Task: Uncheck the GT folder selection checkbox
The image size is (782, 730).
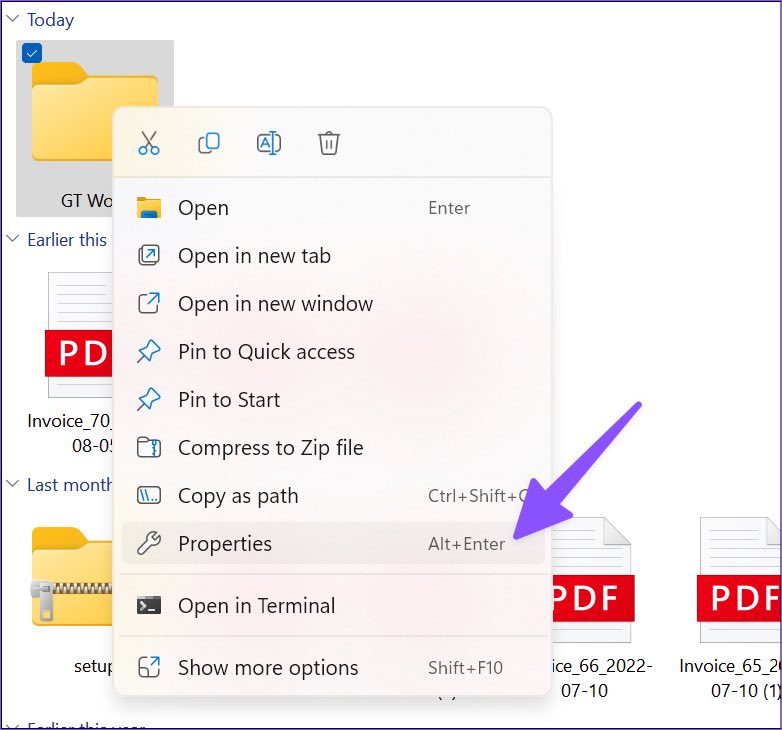Action: click(x=32, y=53)
